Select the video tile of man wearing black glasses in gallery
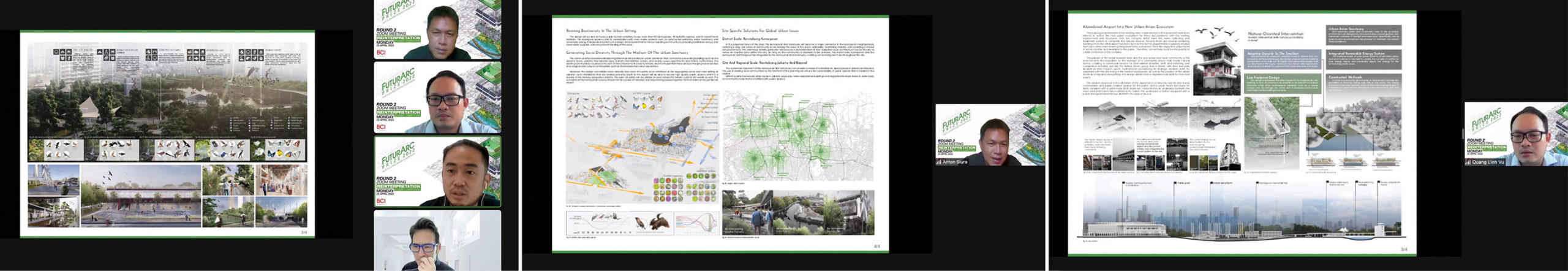This screenshot has height=271, width=1568. pyautogui.click(x=437, y=97)
